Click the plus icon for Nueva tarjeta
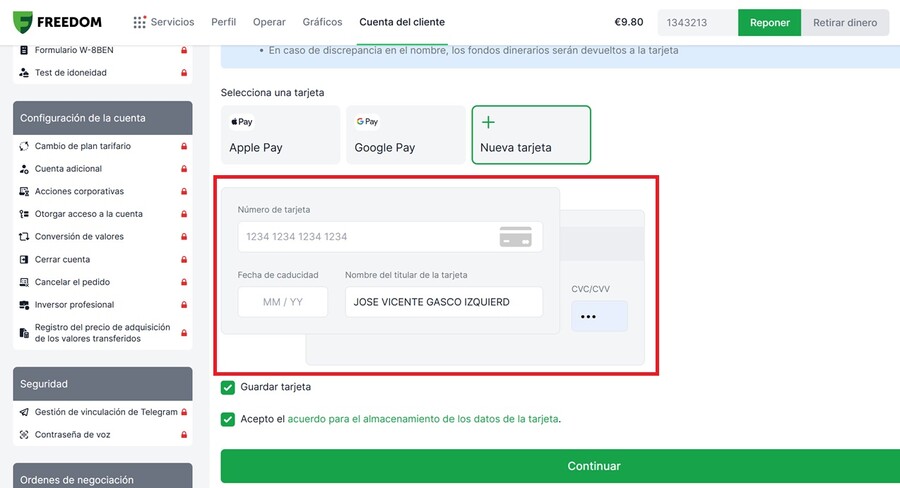The height and width of the screenshot is (488, 900). pos(488,122)
